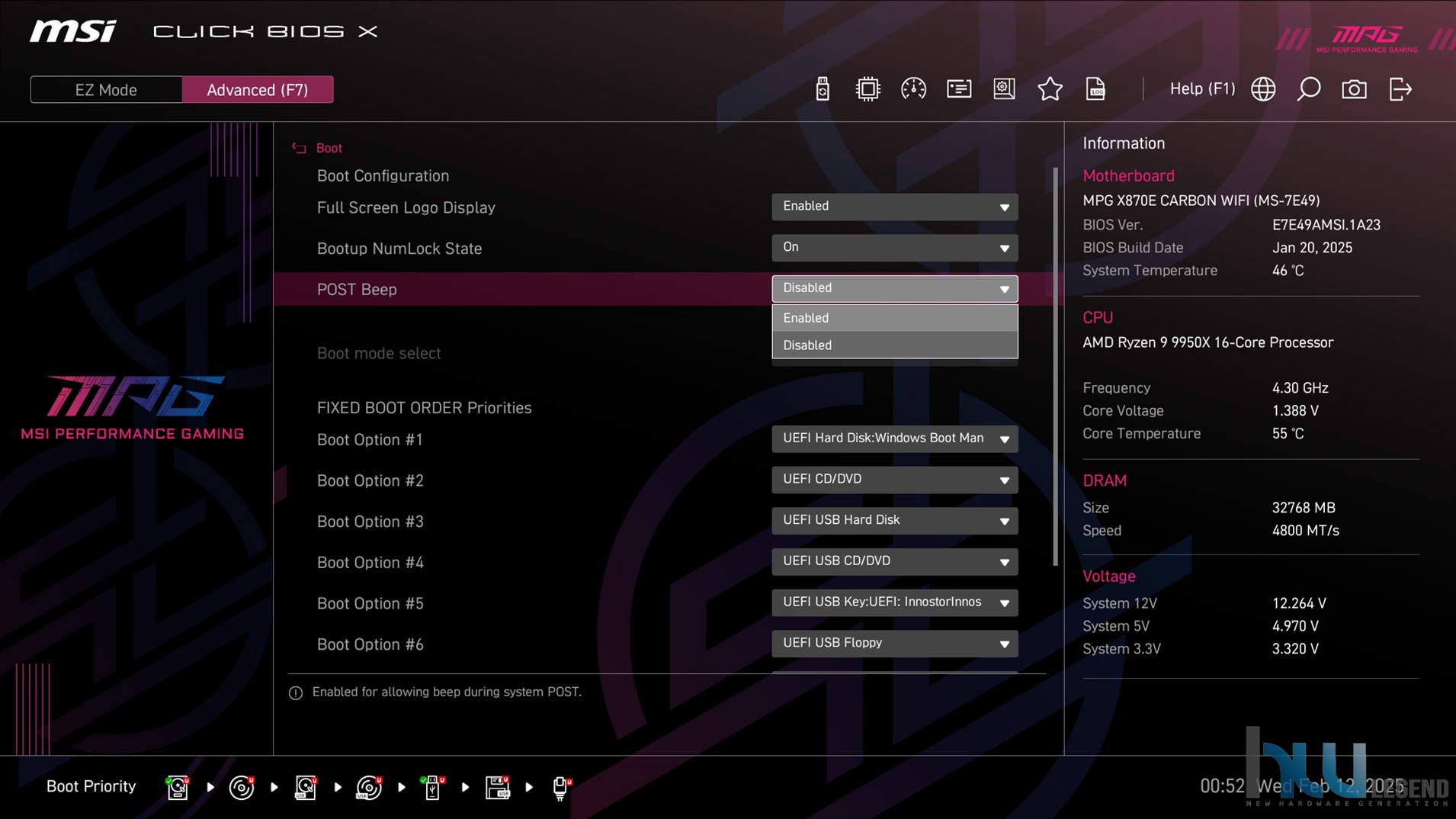Viewport: 1456px width, 819px height.
Task: Select the USB CD/DVD boot priority icon
Action: coord(369,787)
